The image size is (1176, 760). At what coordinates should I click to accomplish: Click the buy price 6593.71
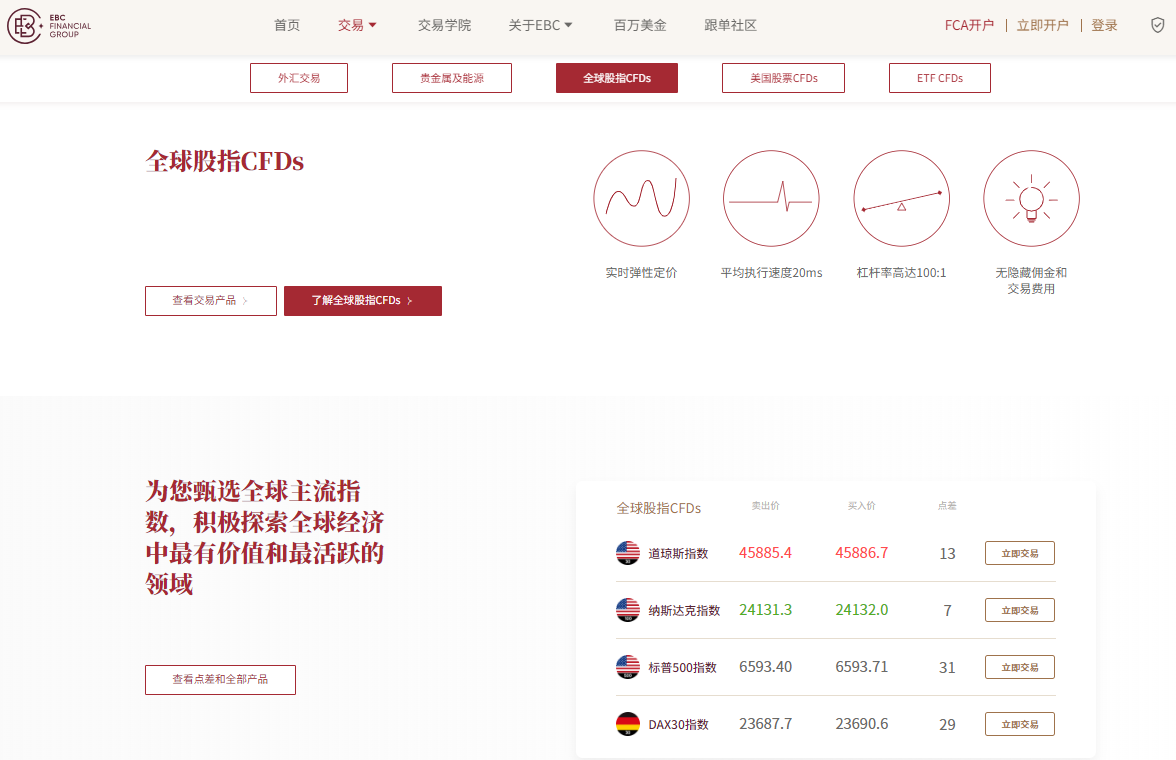pos(862,667)
